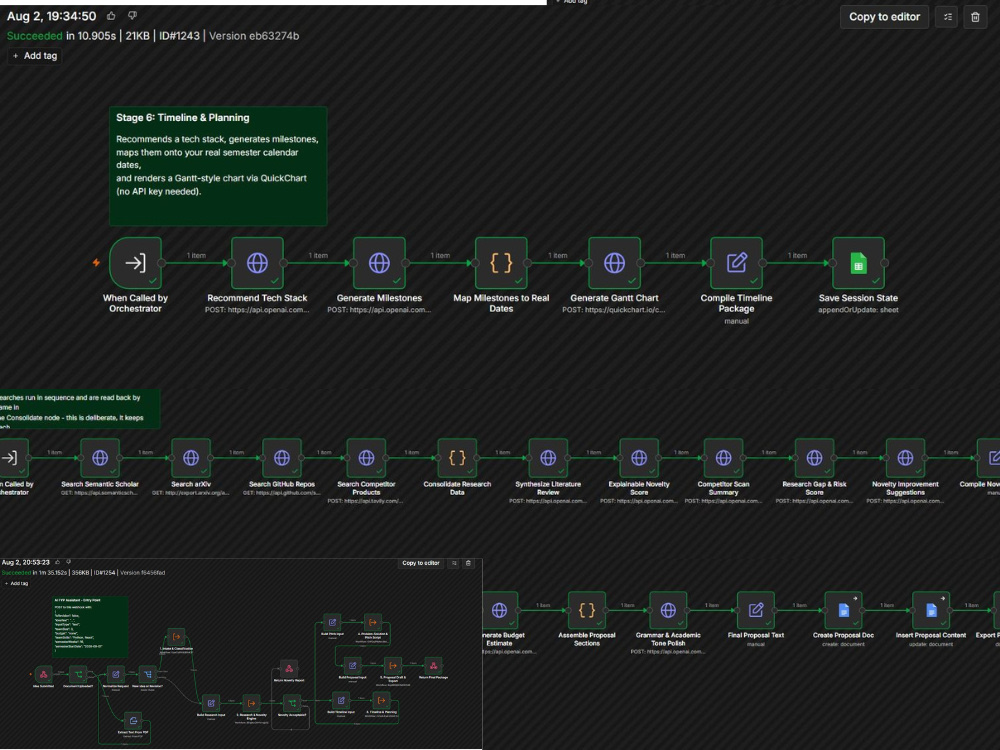Select the Competitor Scan Summary node
The height and width of the screenshot is (750, 1000).
723,458
